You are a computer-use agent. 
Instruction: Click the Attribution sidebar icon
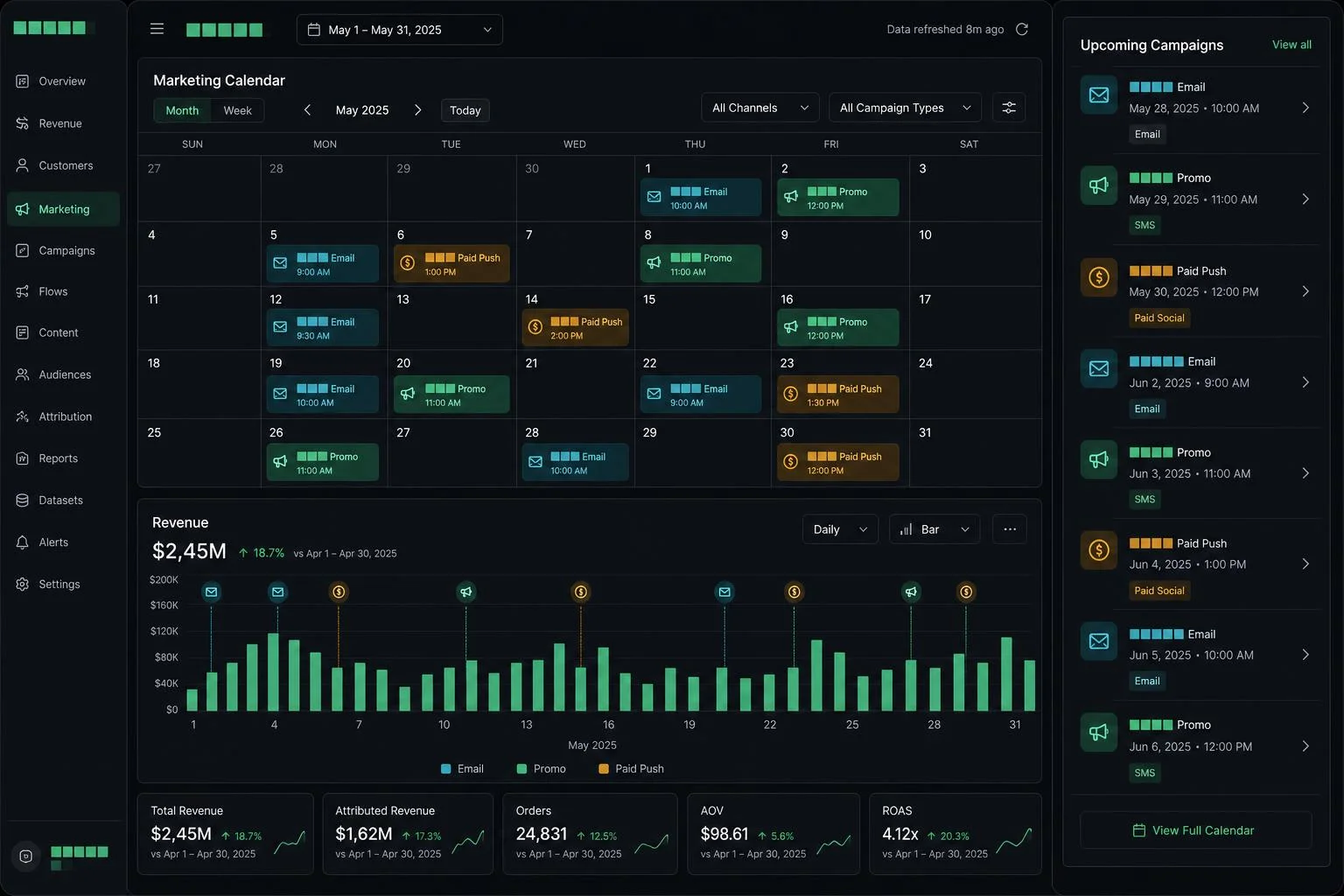[23, 416]
